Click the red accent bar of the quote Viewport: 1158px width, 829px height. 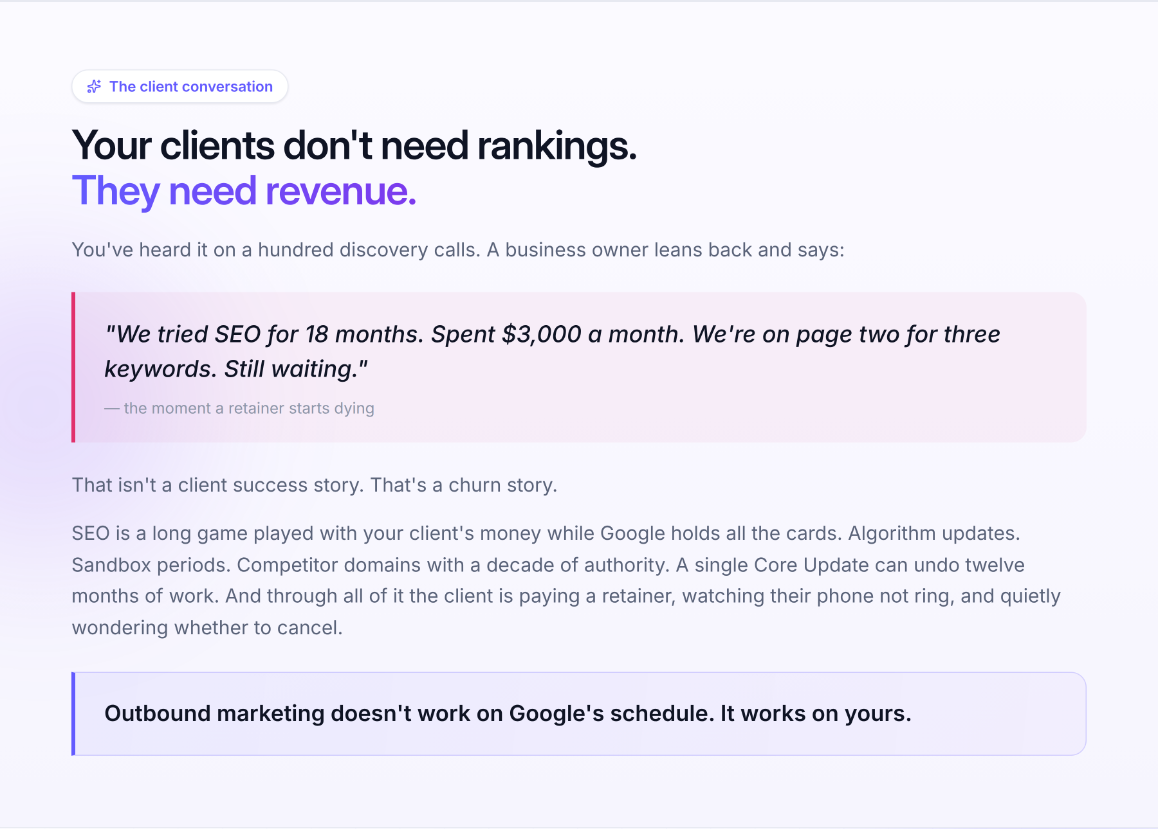click(x=73, y=368)
